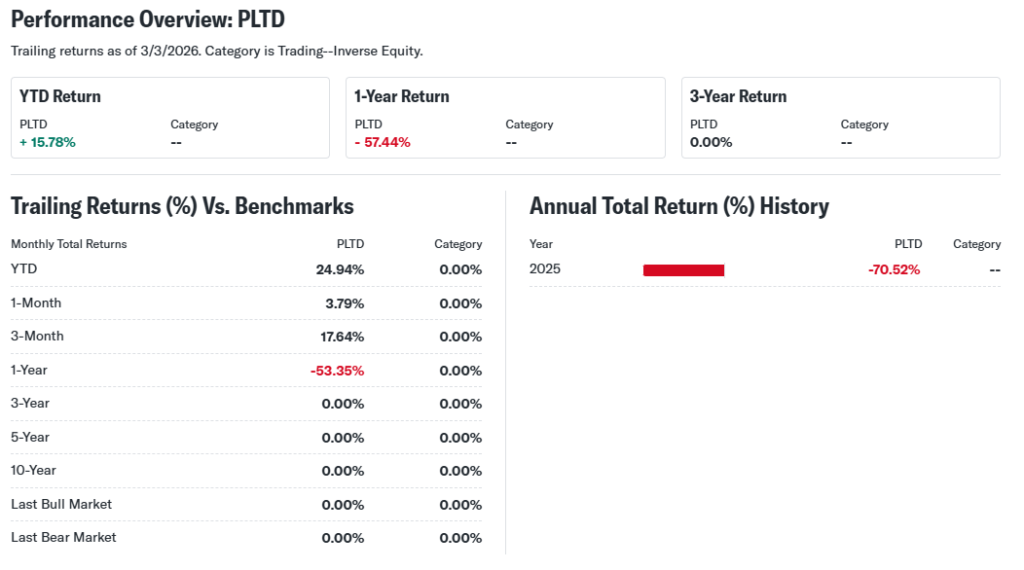The image size is (1024, 570).
Task: Click the 10-Year trailing returns row
Action: [x=245, y=470]
